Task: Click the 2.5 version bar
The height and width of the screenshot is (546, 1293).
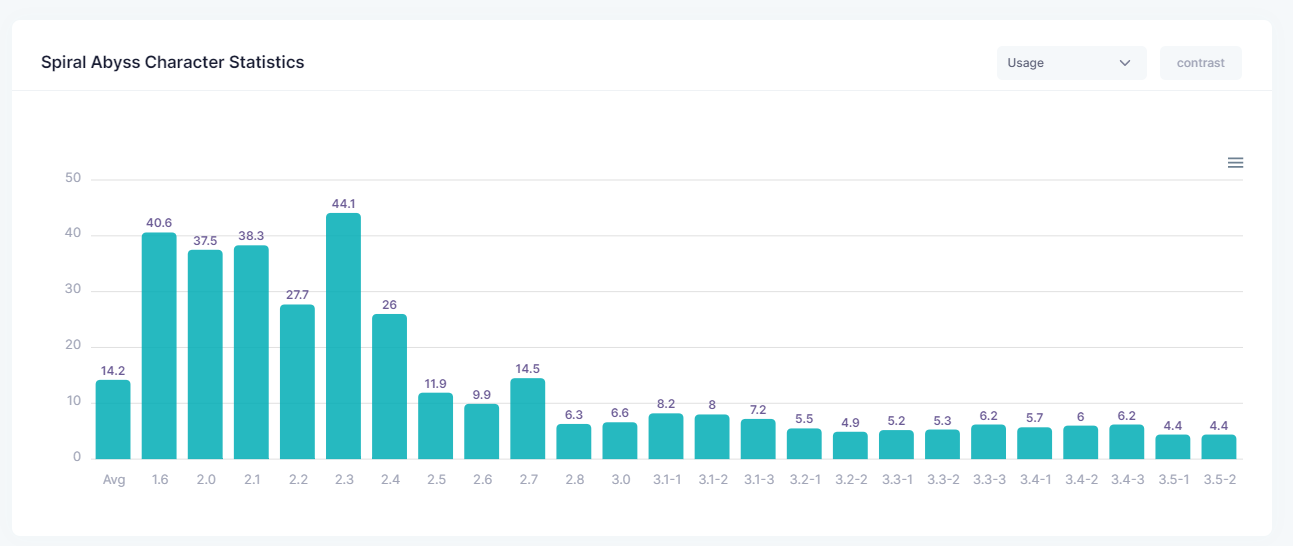Action: pos(435,426)
